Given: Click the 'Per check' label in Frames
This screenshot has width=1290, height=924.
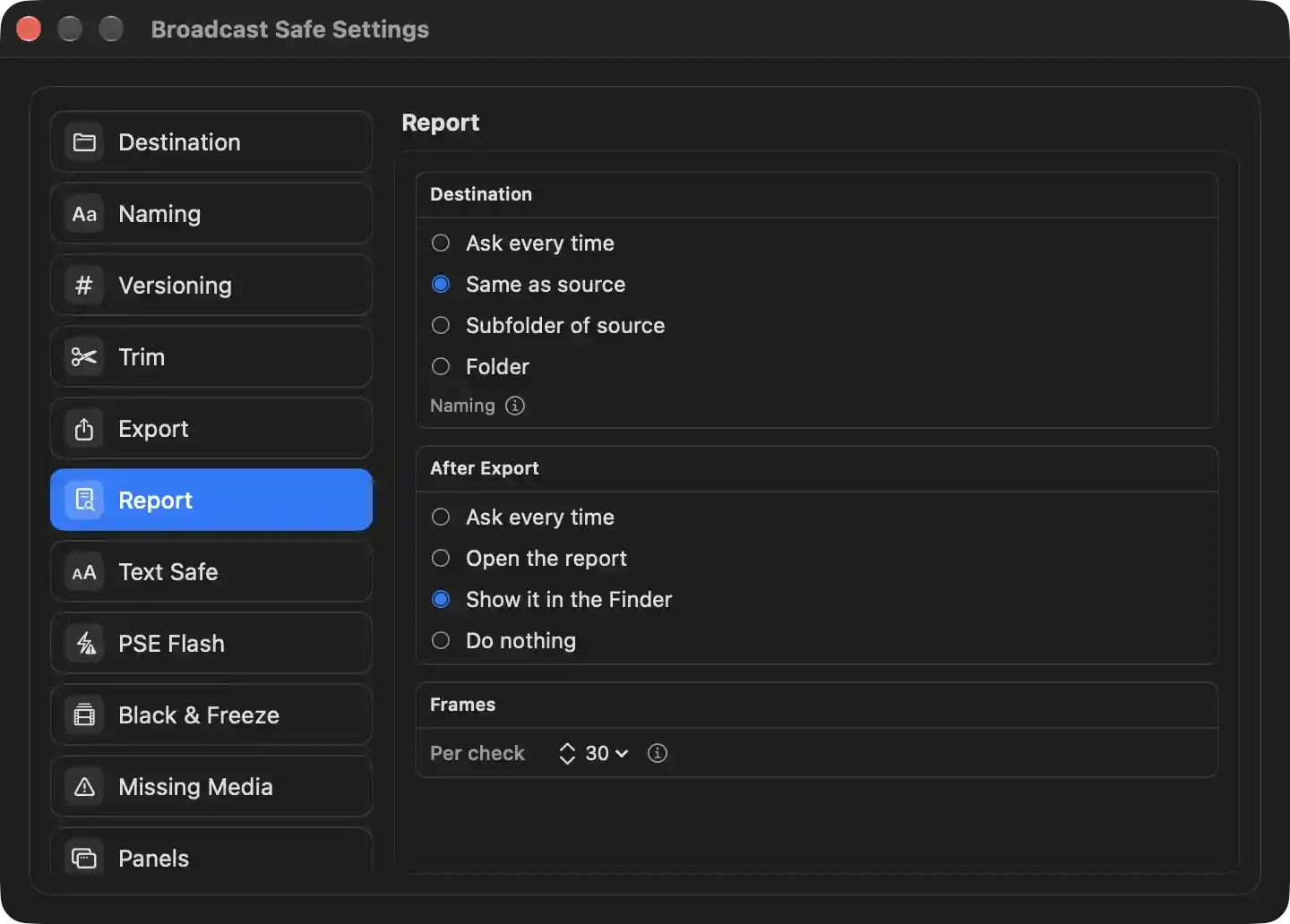Looking at the screenshot, I should [x=477, y=753].
